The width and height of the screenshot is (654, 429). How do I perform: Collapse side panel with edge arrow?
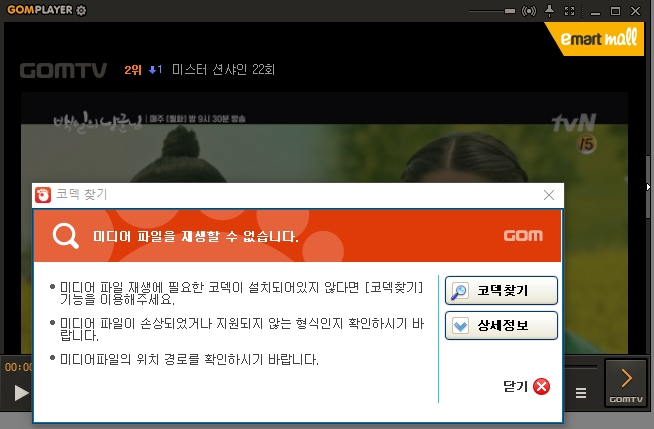coord(648,187)
